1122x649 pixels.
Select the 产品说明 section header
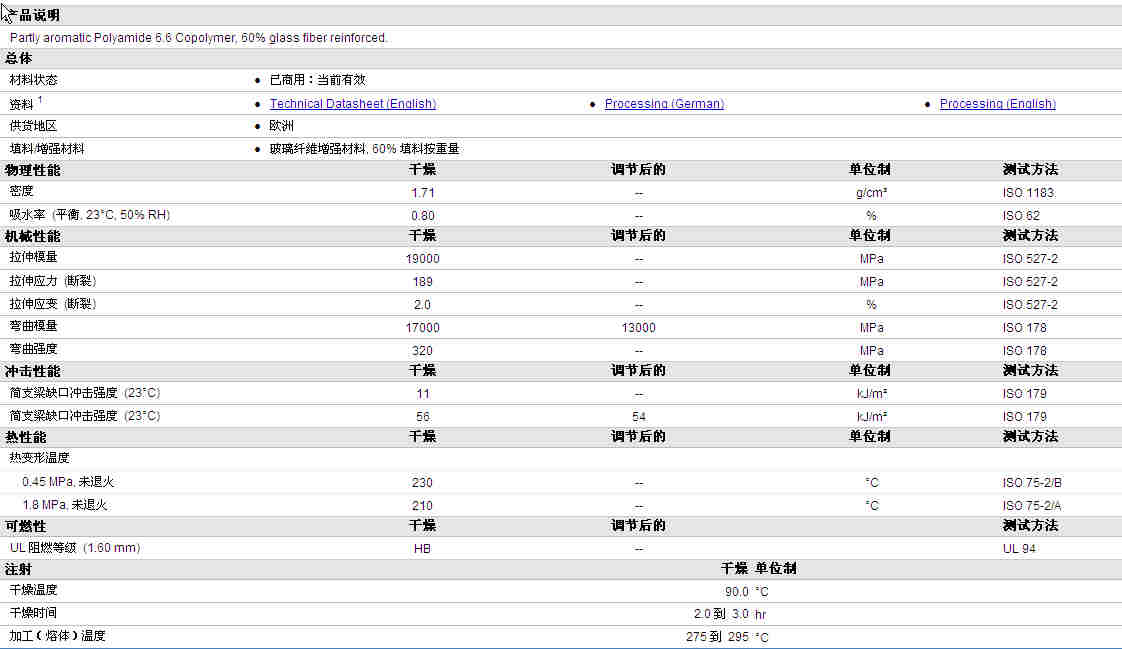tap(34, 15)
